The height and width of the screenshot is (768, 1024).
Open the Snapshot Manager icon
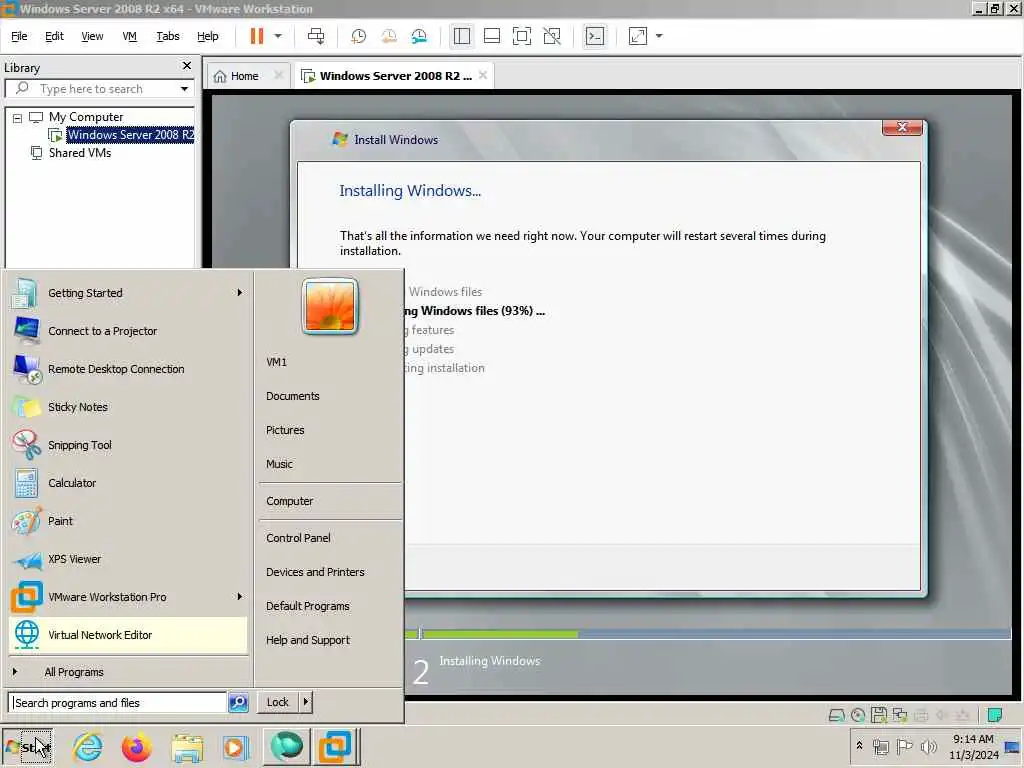419,36
